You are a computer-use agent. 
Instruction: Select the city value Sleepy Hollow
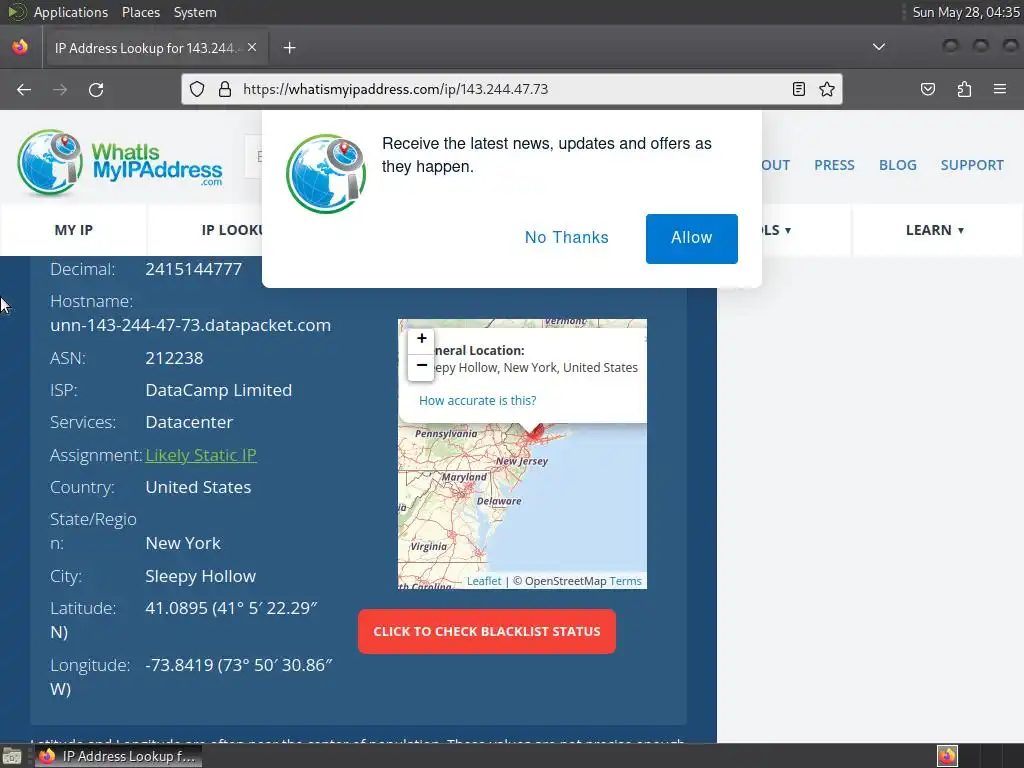(200, 576)
